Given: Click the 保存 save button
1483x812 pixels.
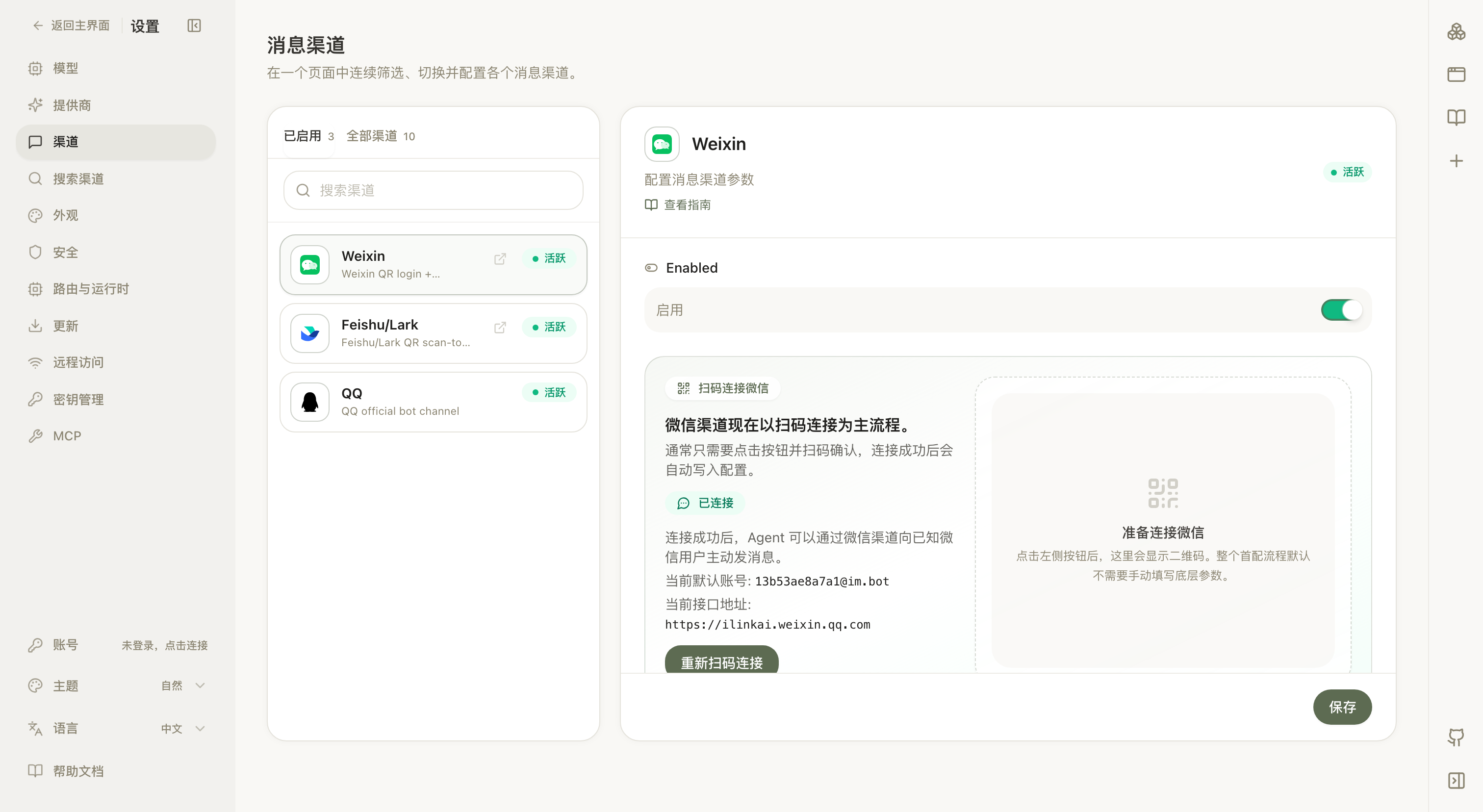Looking at the screenshot, I should (x=1342, y=707).
